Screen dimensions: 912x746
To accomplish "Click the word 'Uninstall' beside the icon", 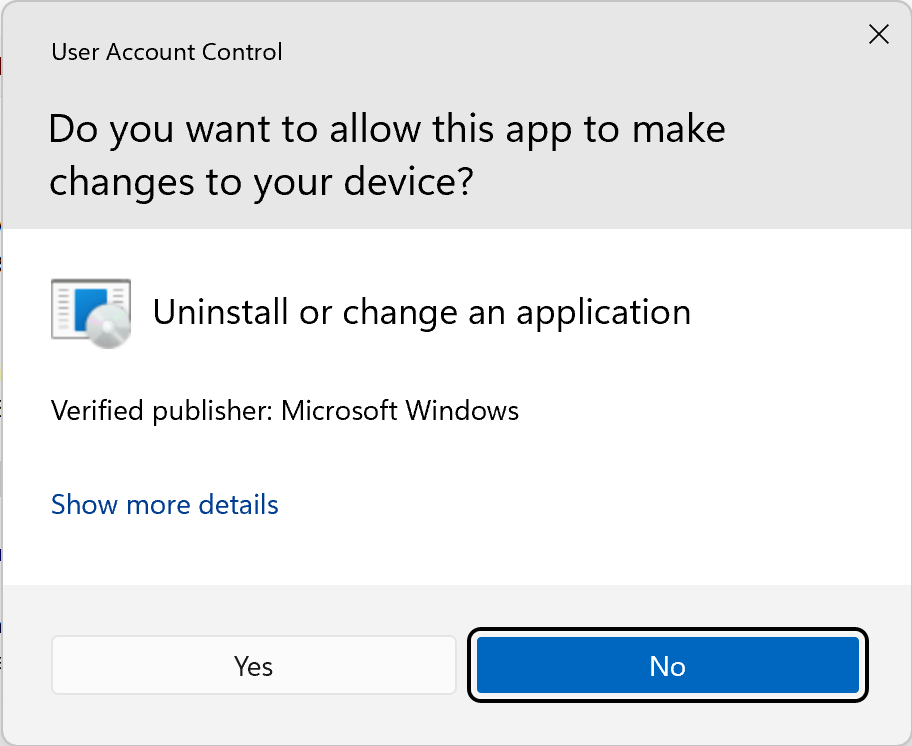I will (220, 313).
